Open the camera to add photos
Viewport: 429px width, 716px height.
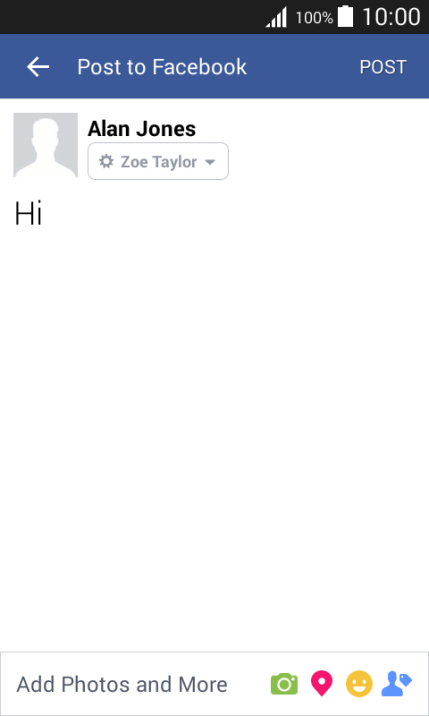click(284, 684)
